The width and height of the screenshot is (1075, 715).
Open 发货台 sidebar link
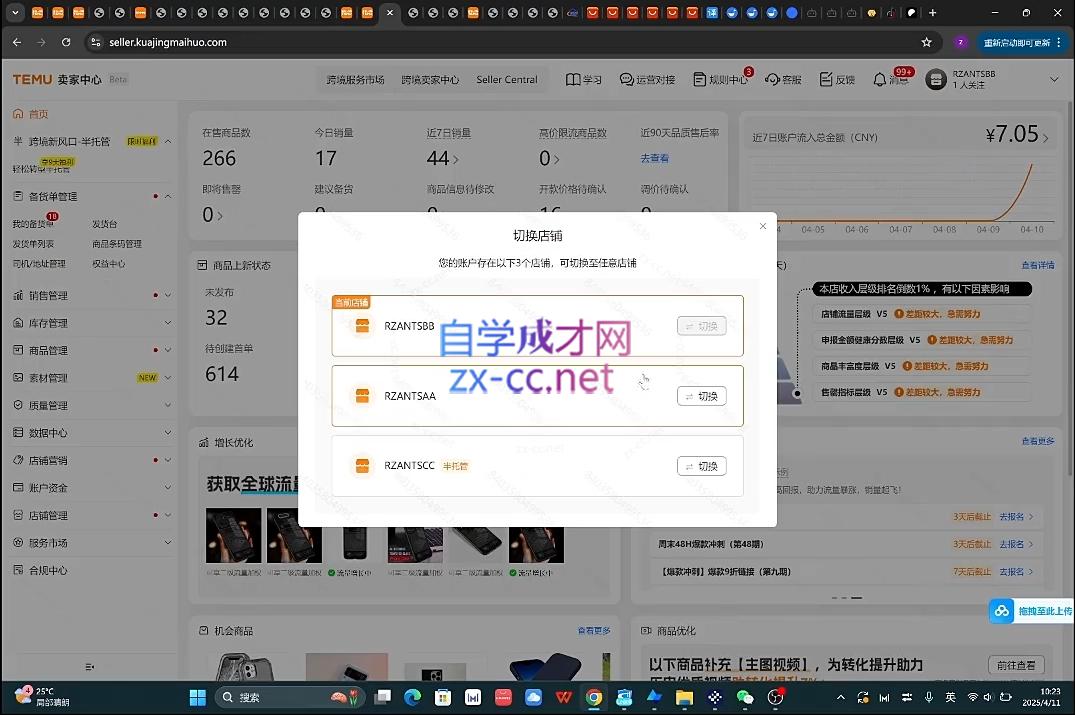(x=104, y=224)
